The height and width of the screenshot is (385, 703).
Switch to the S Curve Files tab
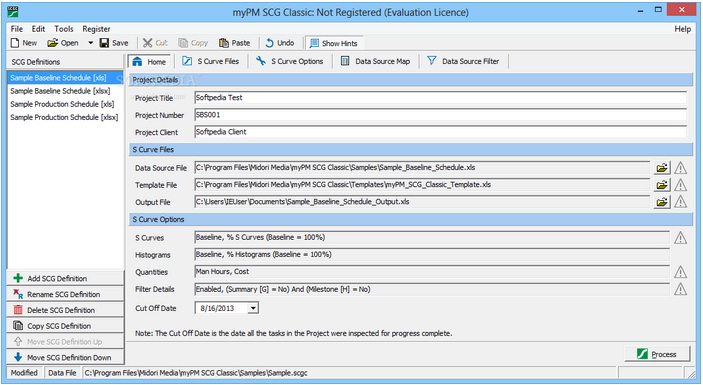[x=210, y=61]
